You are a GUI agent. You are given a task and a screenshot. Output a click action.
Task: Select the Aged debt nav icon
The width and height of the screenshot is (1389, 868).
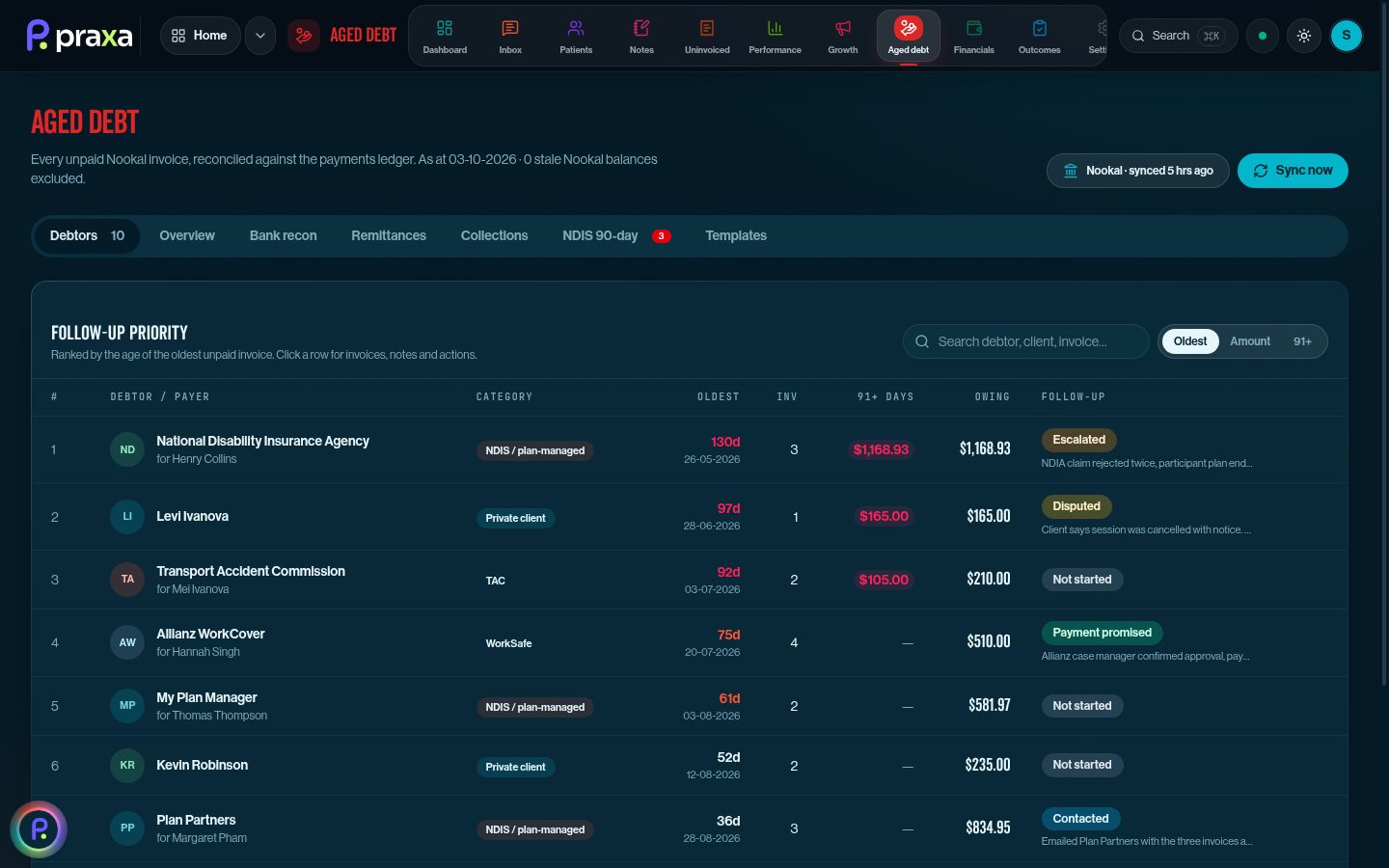[x=909, y=36]
